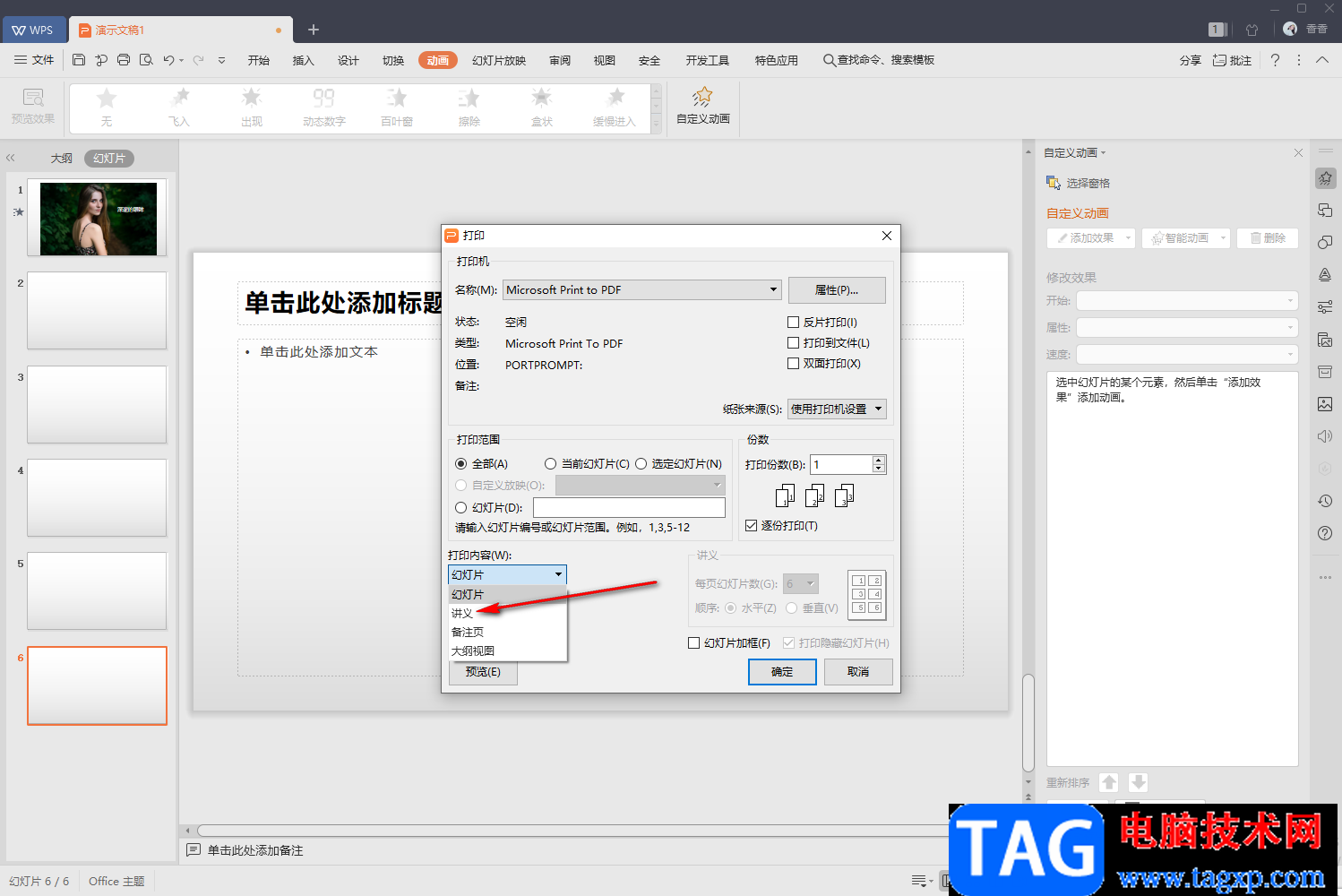Image resolution: width=1342 pixels, height=896 pixels.
Task: Click the undo arrow icon
Action: click(x=168, y=60)
